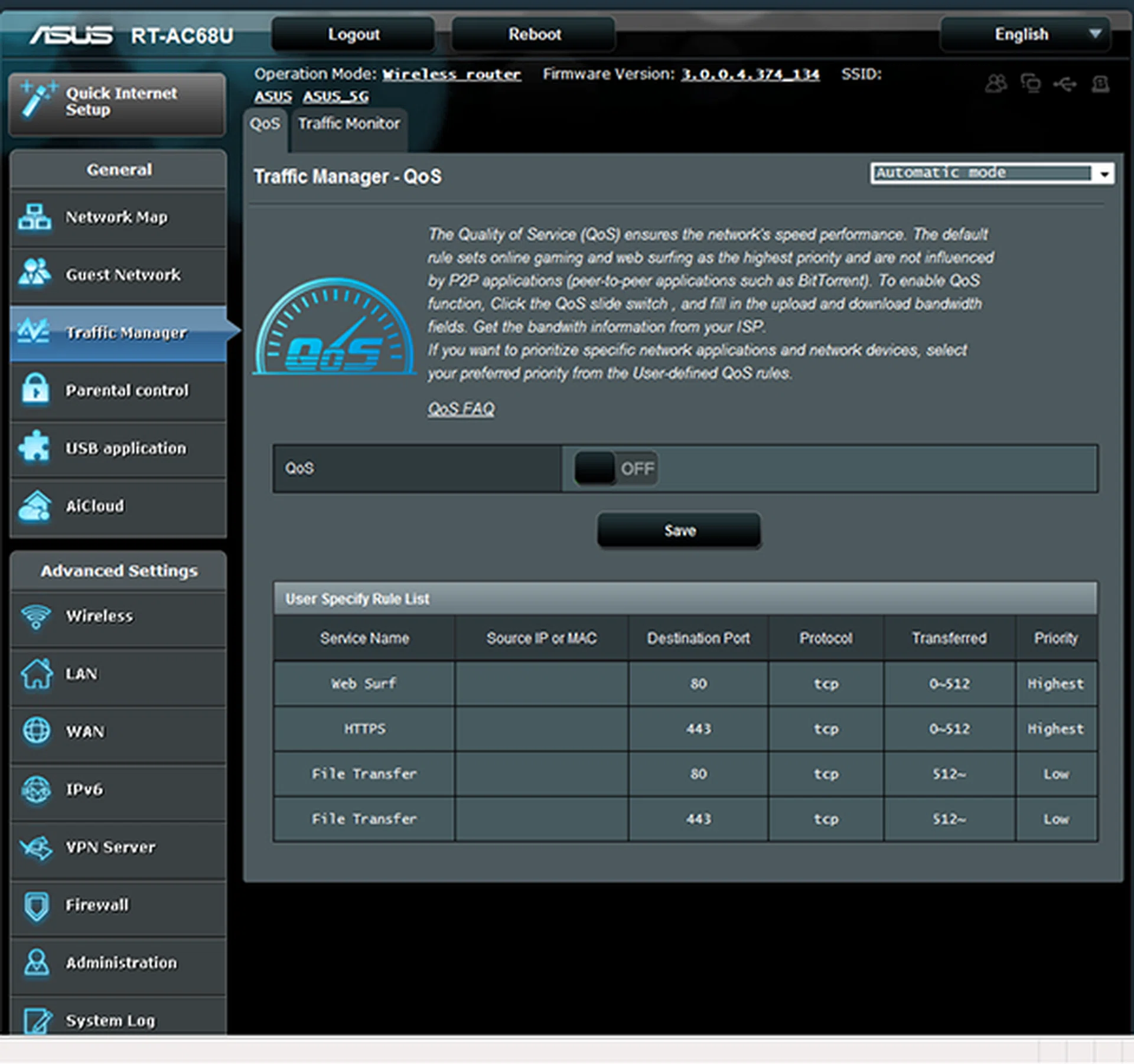This screenshot has width=1134, height=1064.
Task: Expand the English language selector
Action: [x=1025, y=34]
